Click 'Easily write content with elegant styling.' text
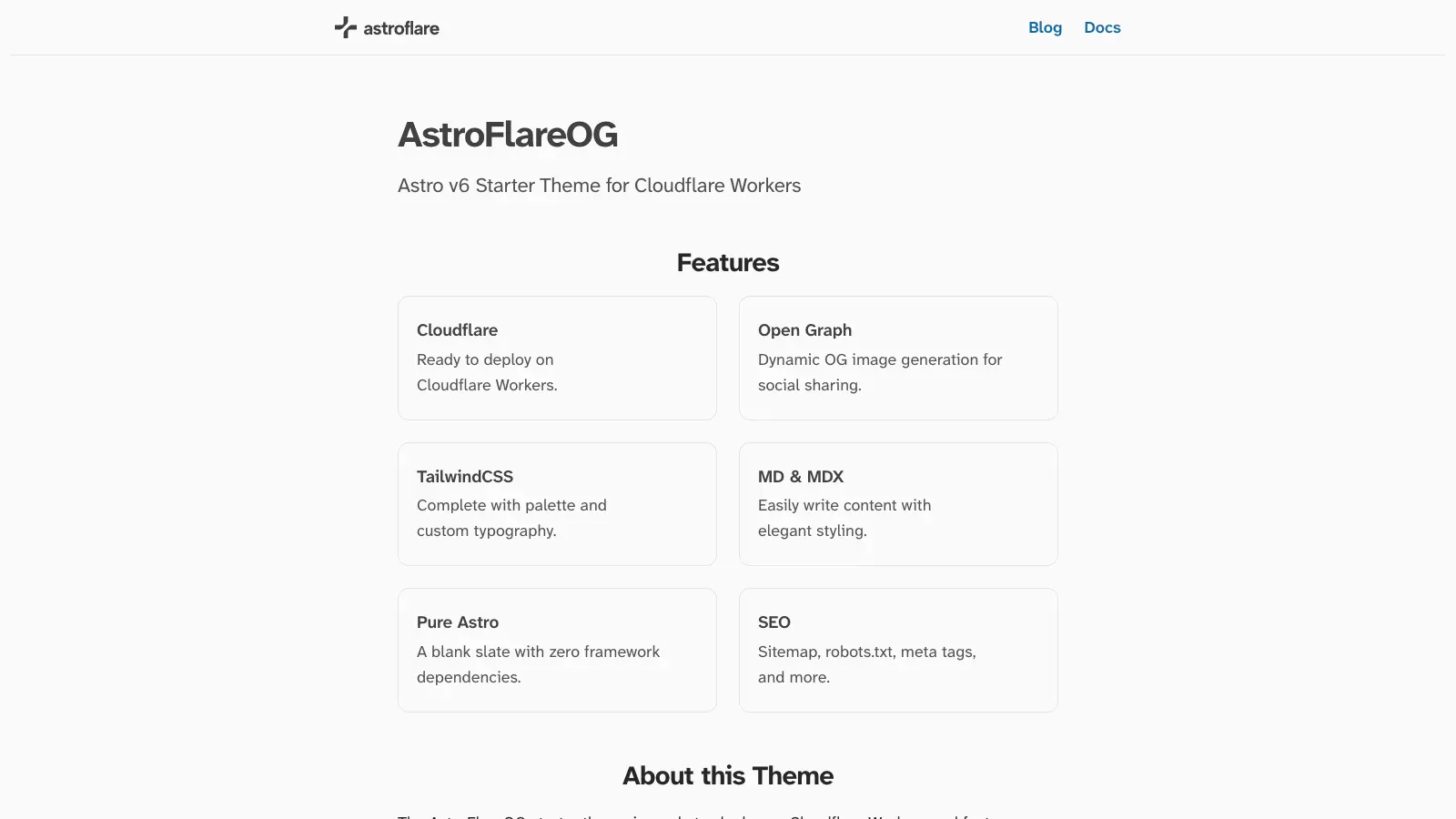 844,518
